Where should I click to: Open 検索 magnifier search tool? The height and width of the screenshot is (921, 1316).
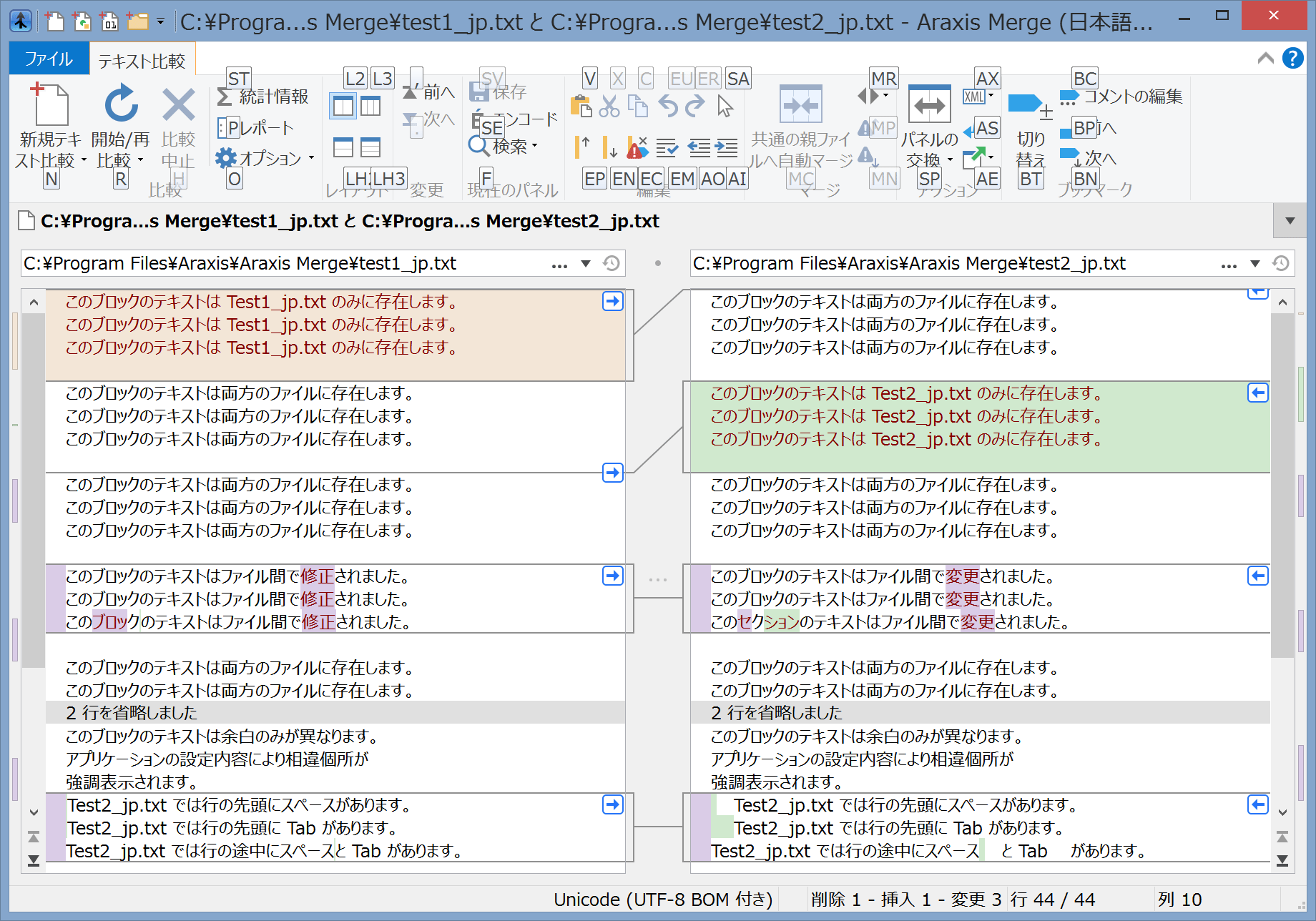[x=478, y=146]
